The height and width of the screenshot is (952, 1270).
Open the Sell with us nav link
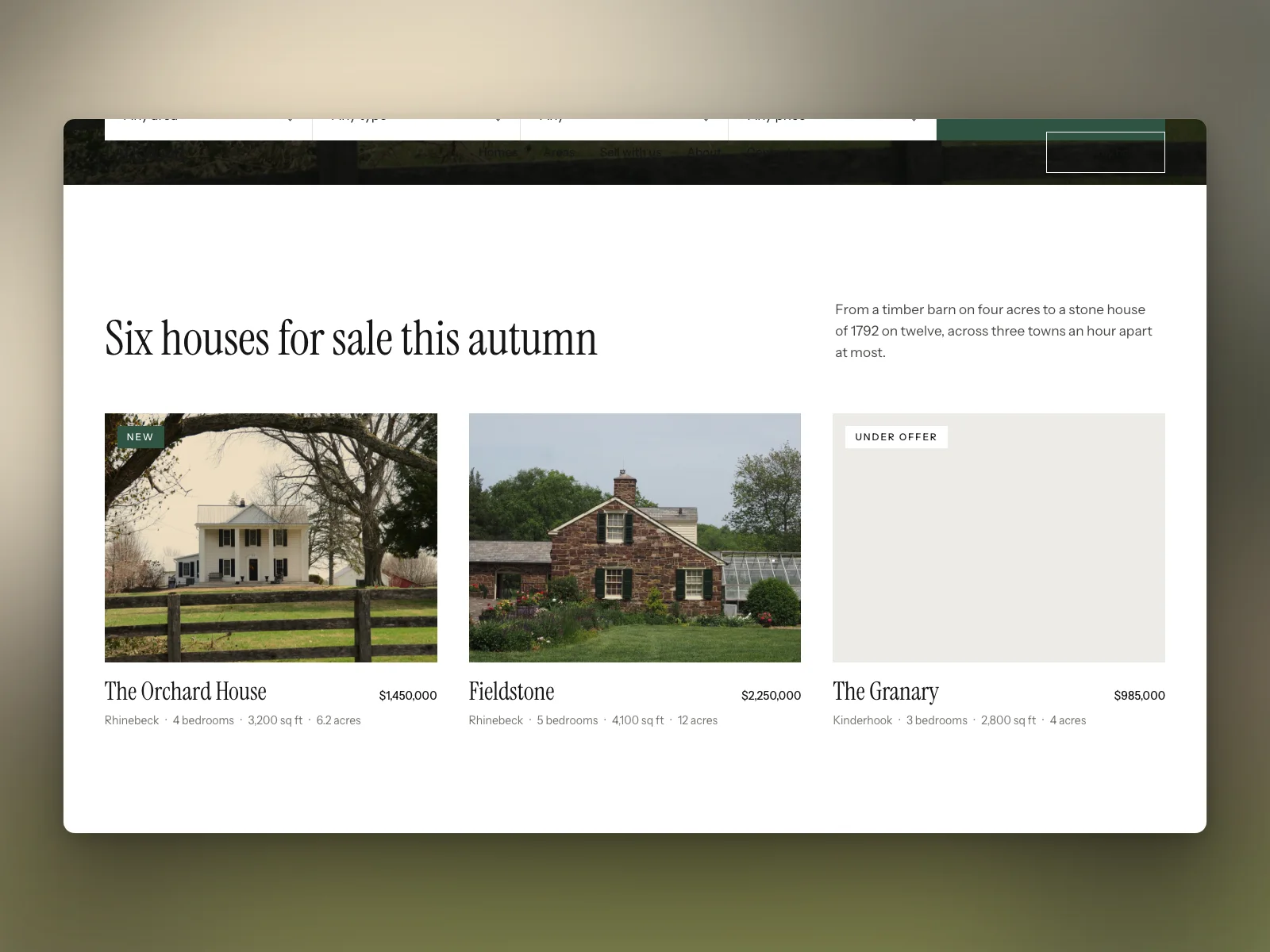point(630,152)
